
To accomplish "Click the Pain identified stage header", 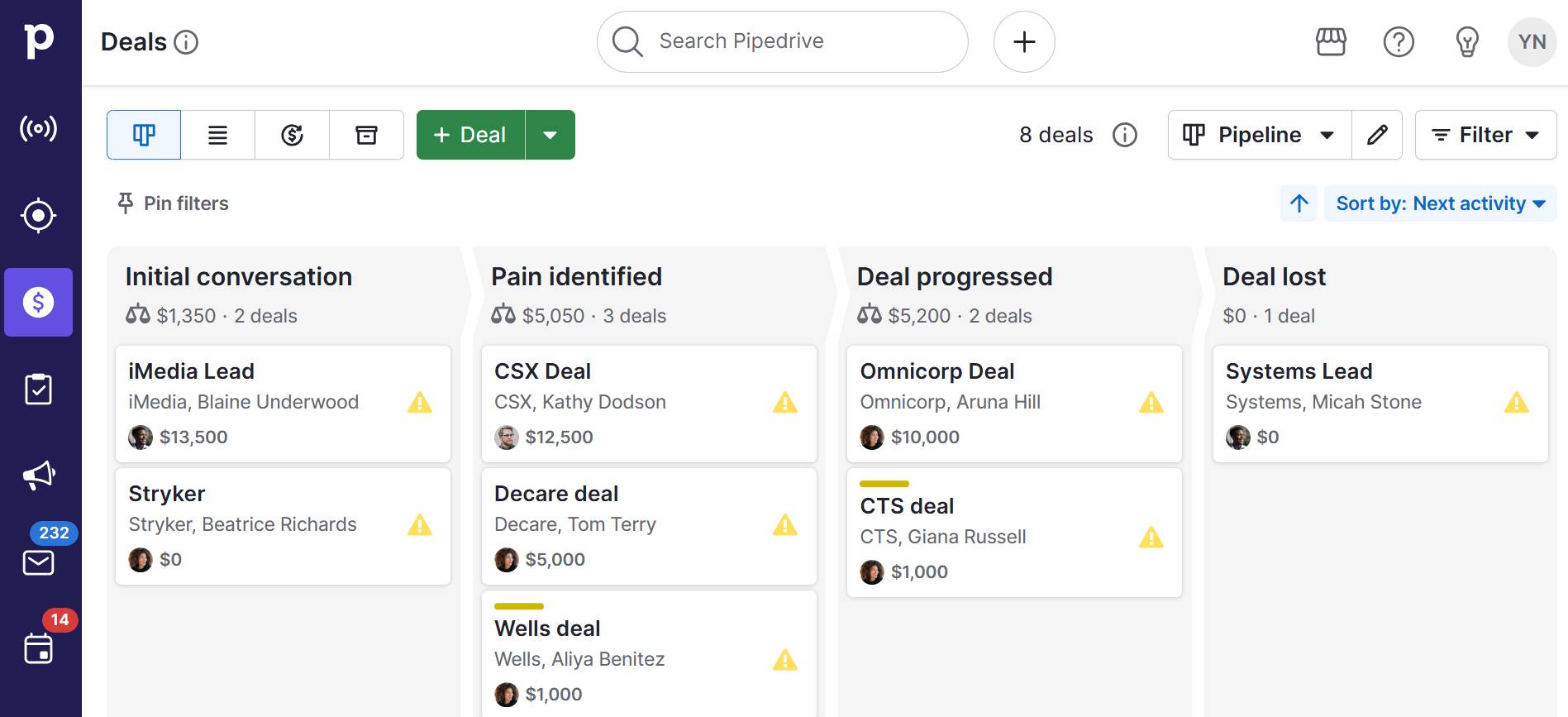I will 576,276.
